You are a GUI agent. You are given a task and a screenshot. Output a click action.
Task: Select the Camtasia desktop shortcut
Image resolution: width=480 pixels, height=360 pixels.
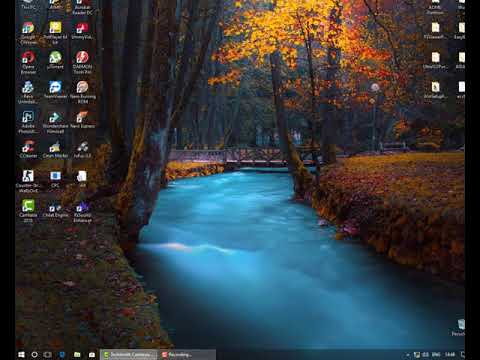28,211
